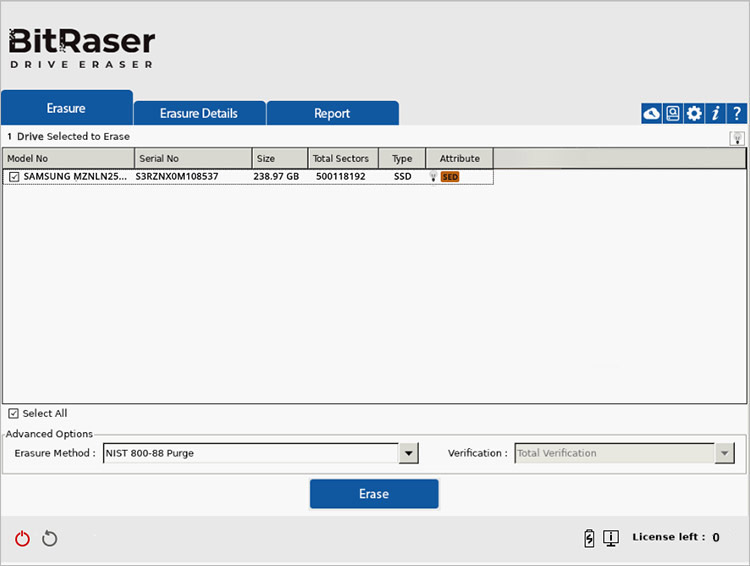Click serial number S3RZNX0M108537

[177, 177]
